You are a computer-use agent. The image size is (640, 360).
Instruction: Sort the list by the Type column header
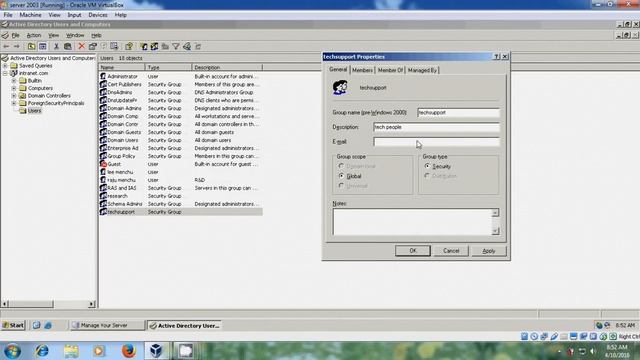pyautogui.click(x=168, y=67)
